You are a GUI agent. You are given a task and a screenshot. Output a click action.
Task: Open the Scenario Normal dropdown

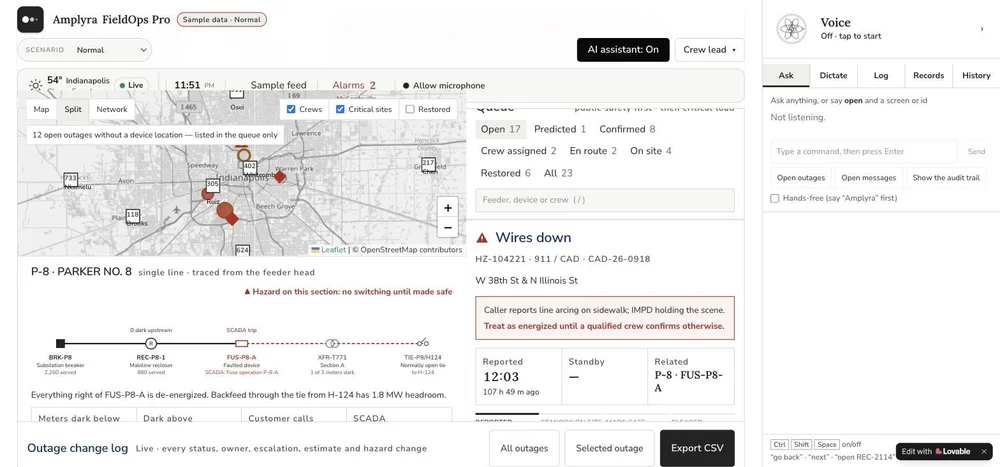click(85, 50)
